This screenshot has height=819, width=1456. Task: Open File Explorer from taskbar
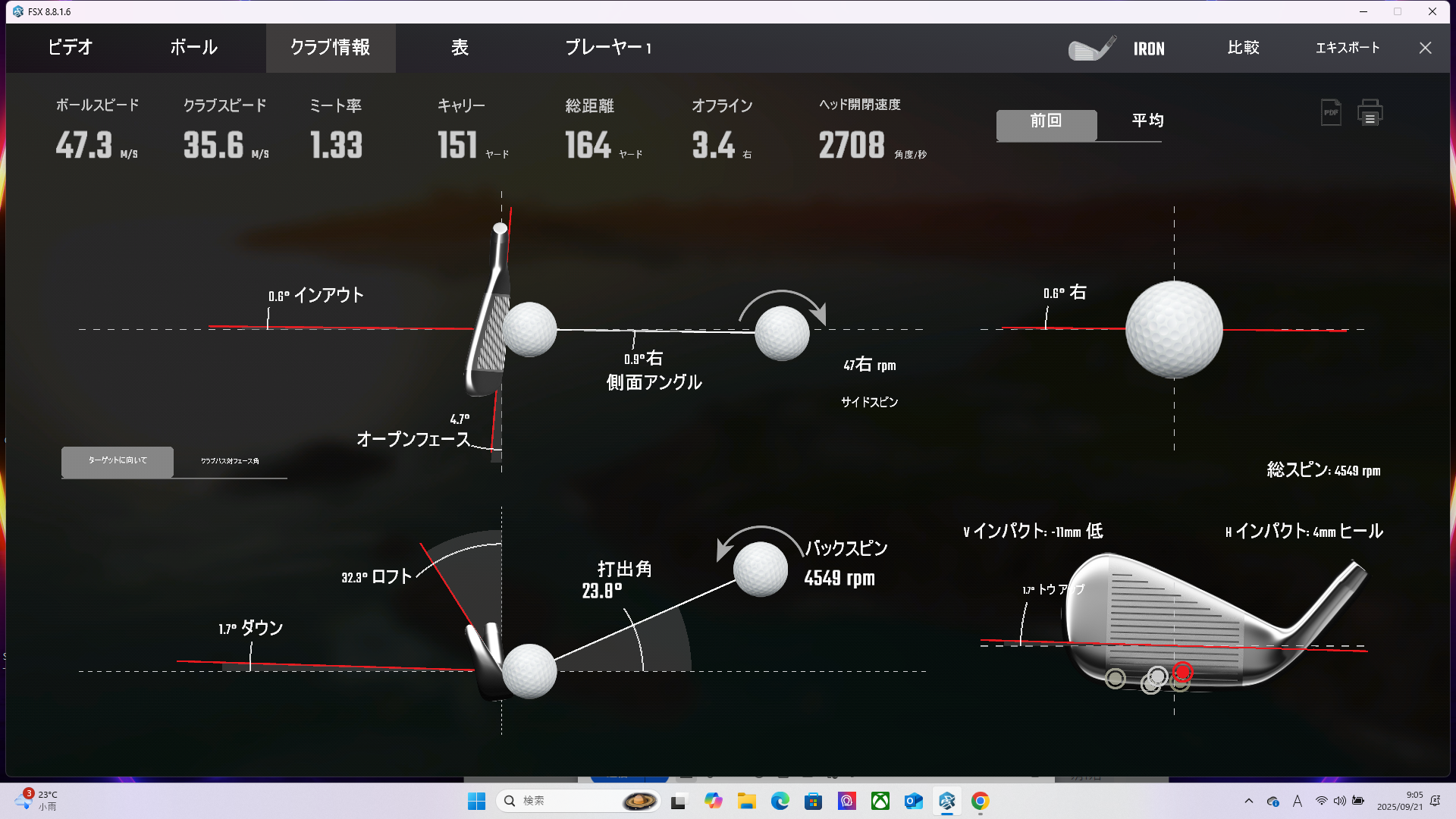point(746,801)
